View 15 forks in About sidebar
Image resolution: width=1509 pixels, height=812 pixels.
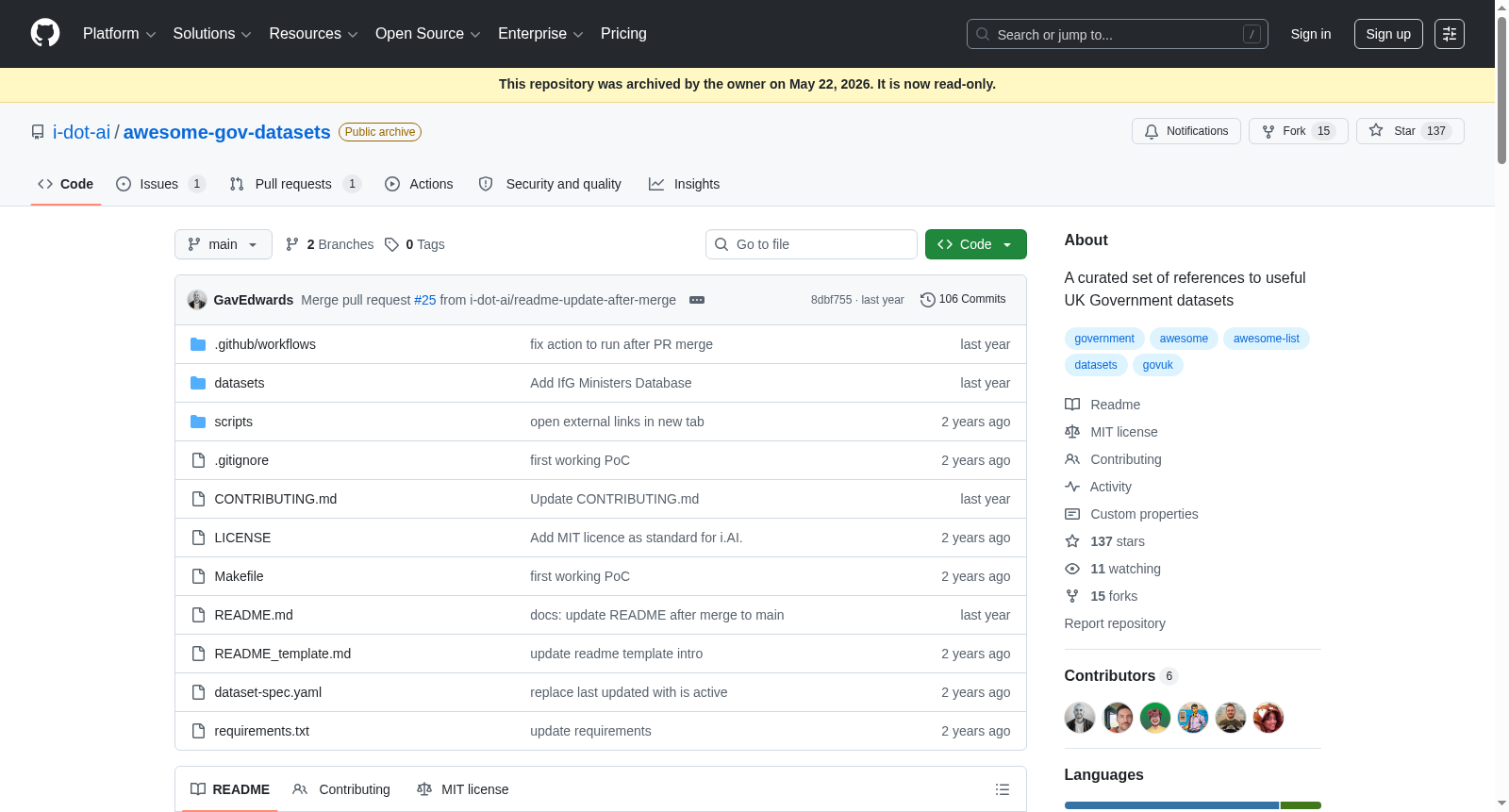coord(1101,596)
